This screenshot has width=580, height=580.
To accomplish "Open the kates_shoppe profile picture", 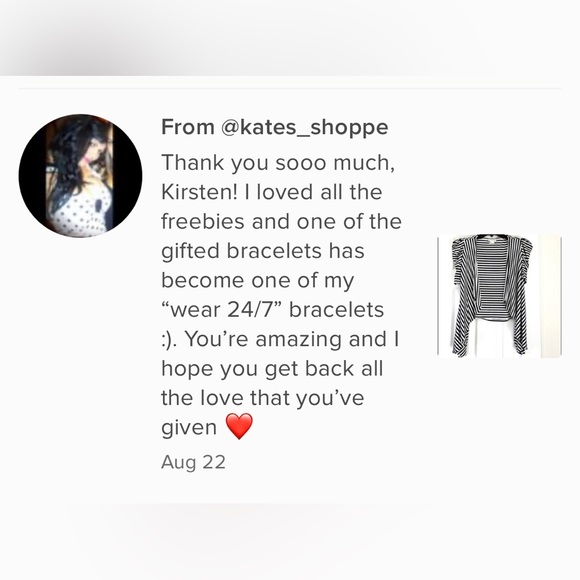I will (x=80, y=175).
